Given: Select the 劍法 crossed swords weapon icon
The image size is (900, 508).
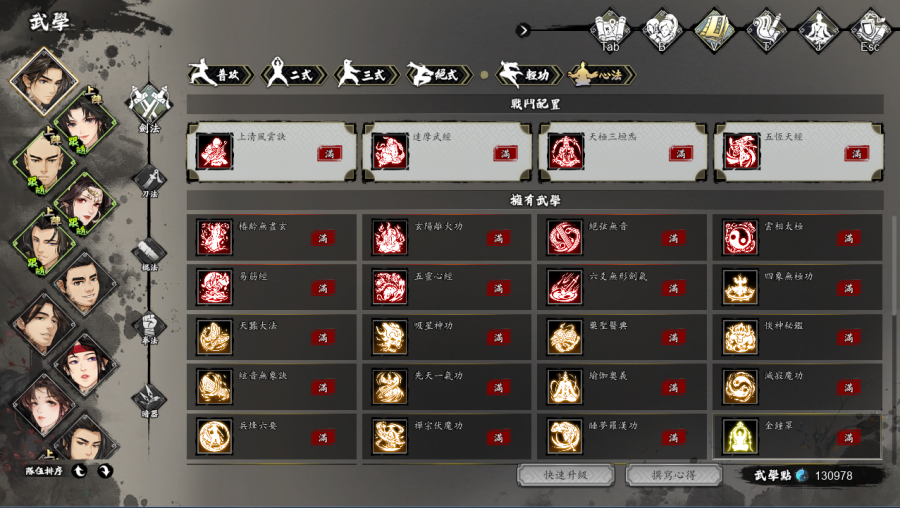Looking at the screenshot, I should pyautogui.click(x=149, y=106).
